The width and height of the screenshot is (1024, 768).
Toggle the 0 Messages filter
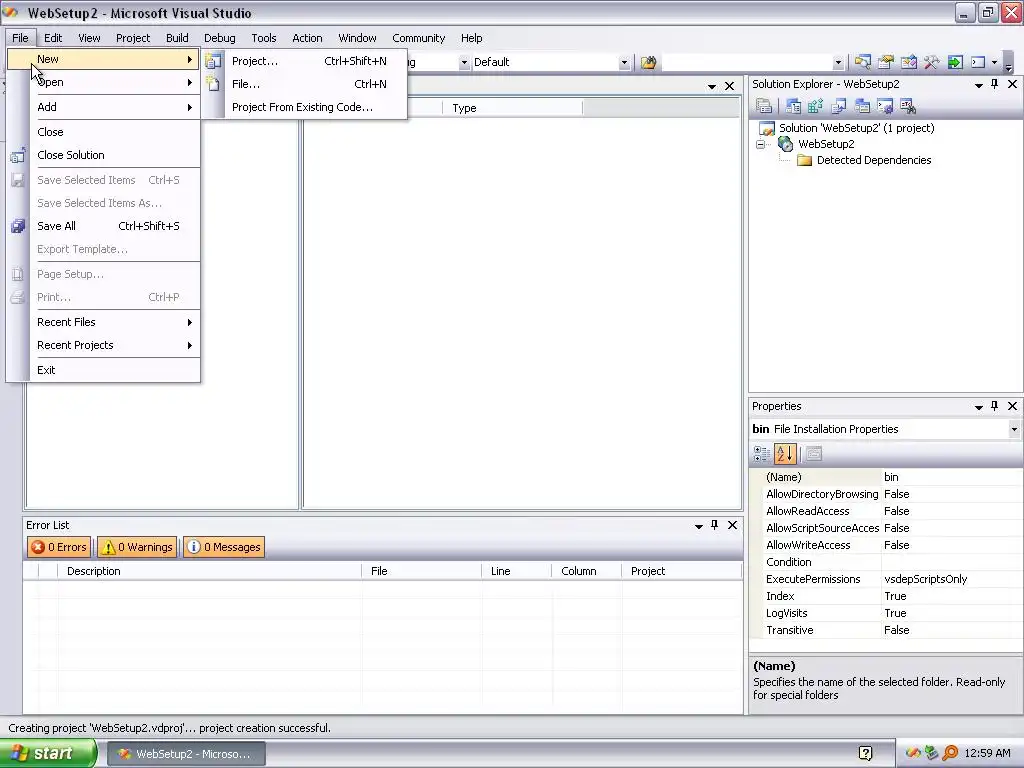pos(224,547)
